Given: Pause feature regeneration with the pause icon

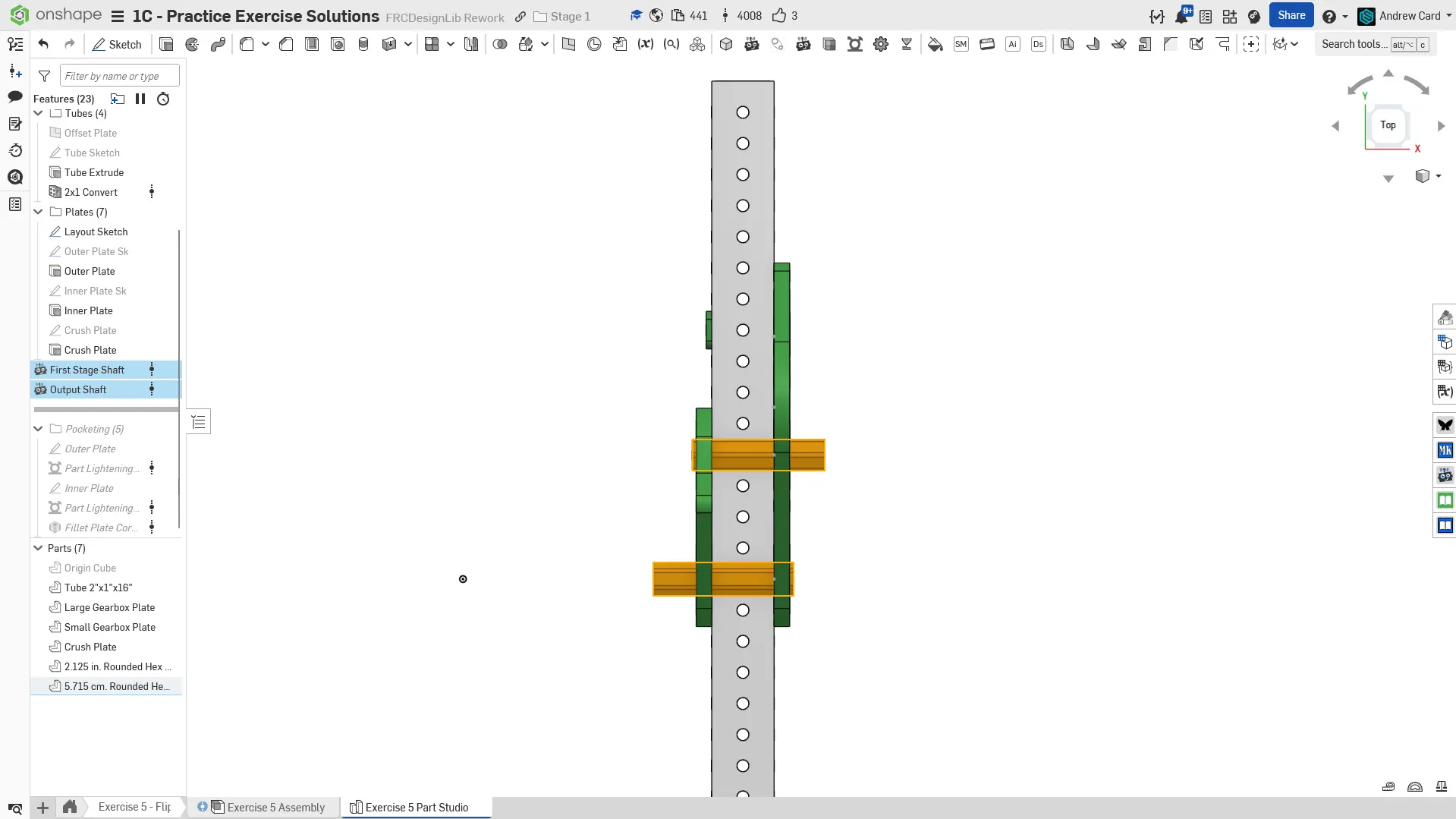Looking at the screenshot, I should (140, 99).
